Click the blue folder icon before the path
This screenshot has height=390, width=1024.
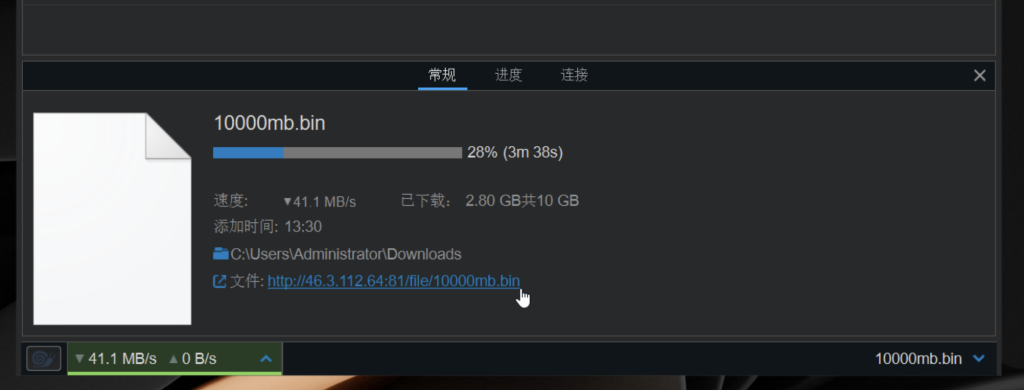(x=221, y=253)
